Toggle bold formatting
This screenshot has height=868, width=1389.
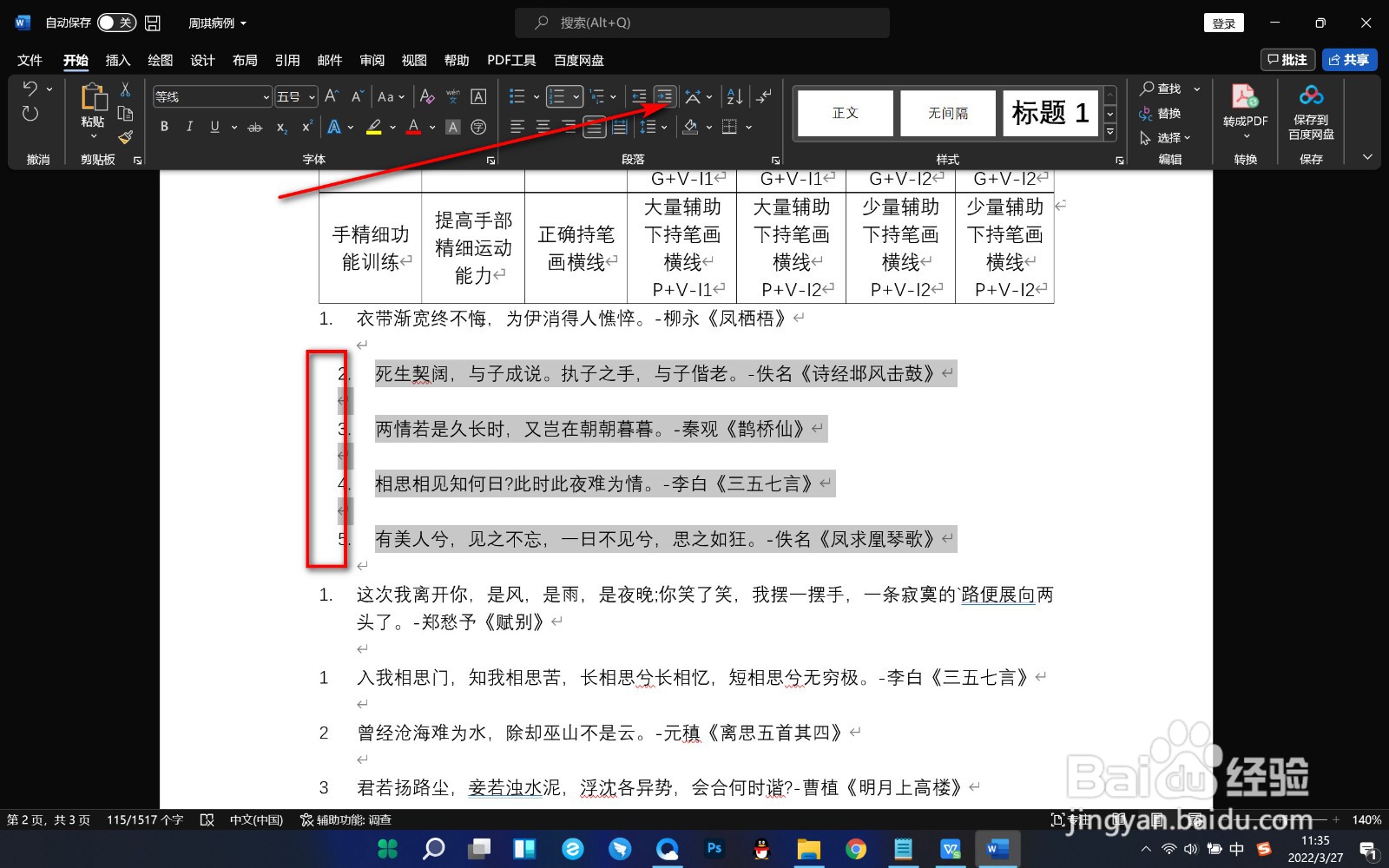coord(164,127)
